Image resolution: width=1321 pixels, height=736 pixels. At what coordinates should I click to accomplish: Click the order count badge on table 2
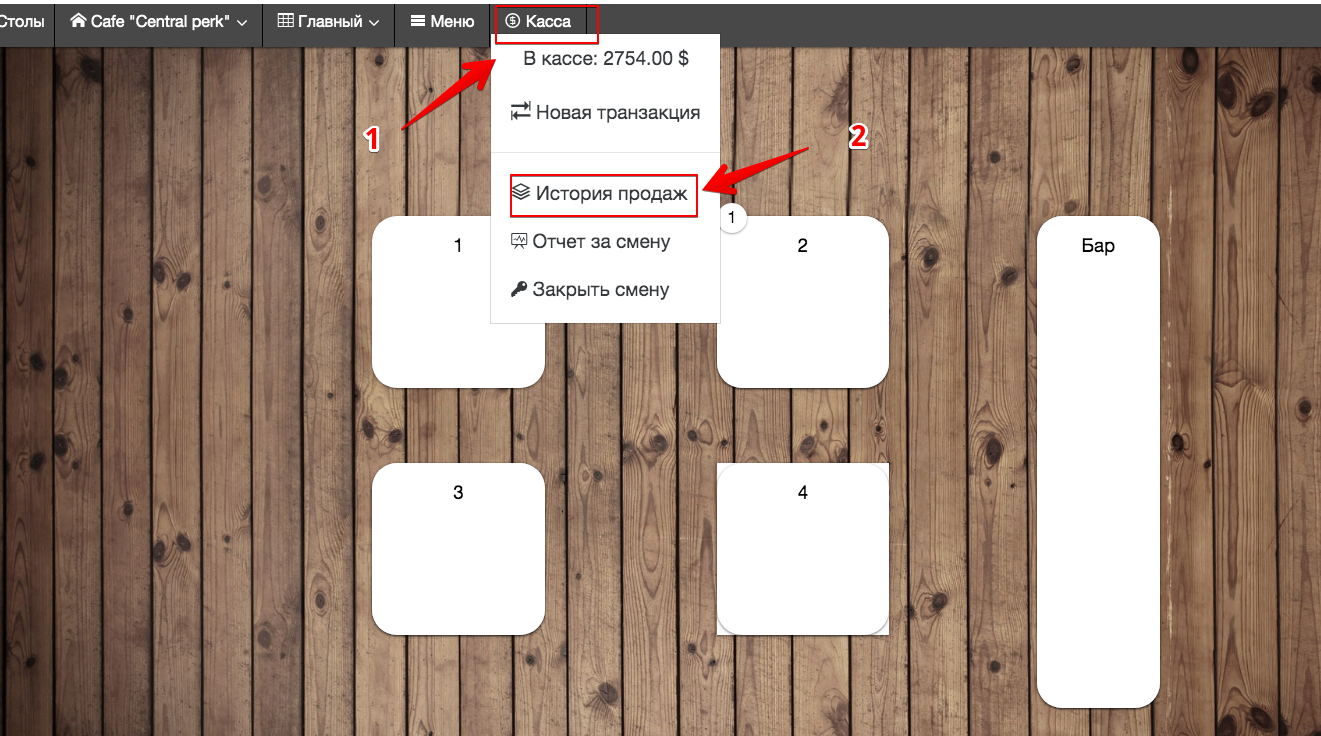(732, 217)
